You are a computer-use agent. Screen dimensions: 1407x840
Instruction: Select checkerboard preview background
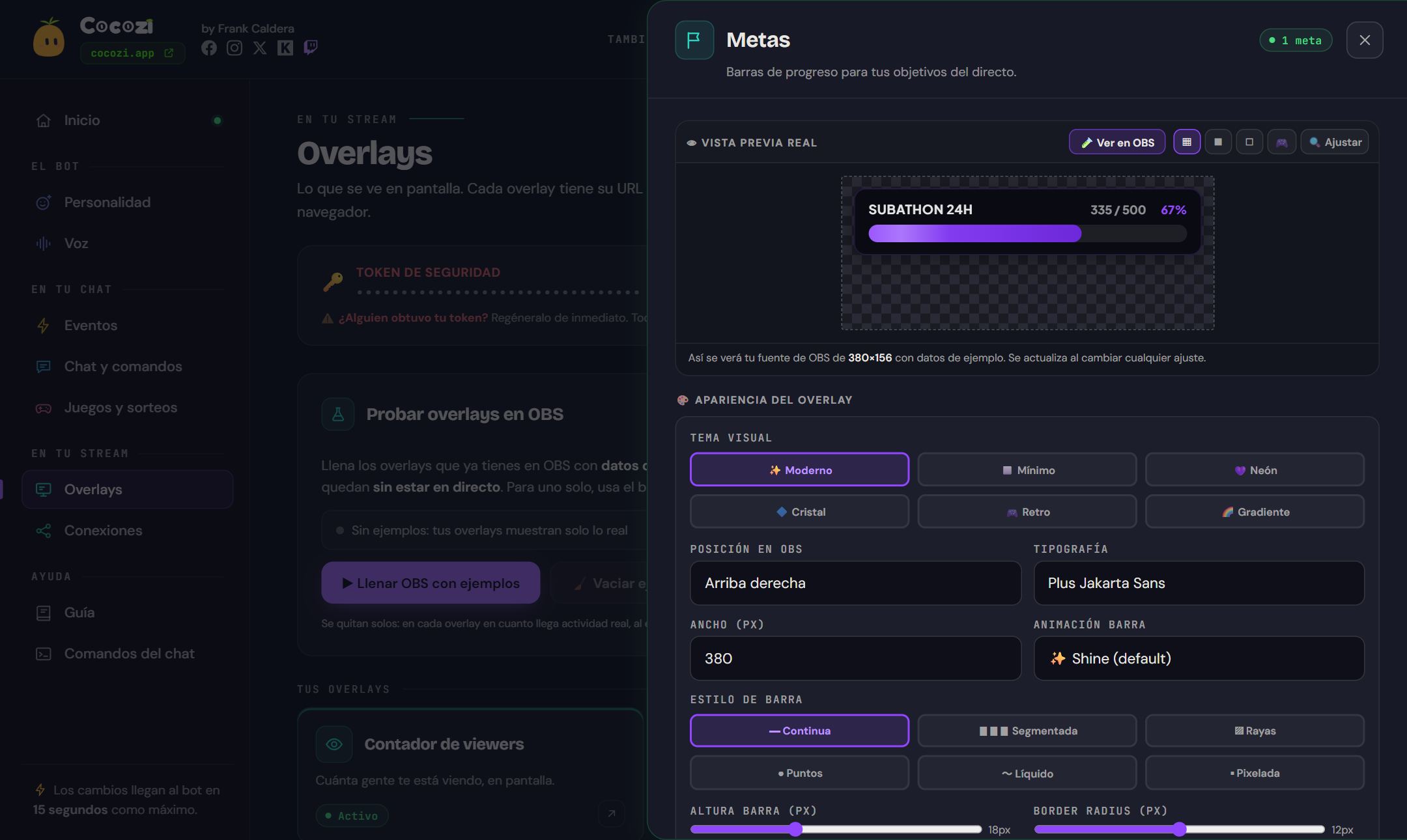pyautogui.click(x=1187, y=142)
